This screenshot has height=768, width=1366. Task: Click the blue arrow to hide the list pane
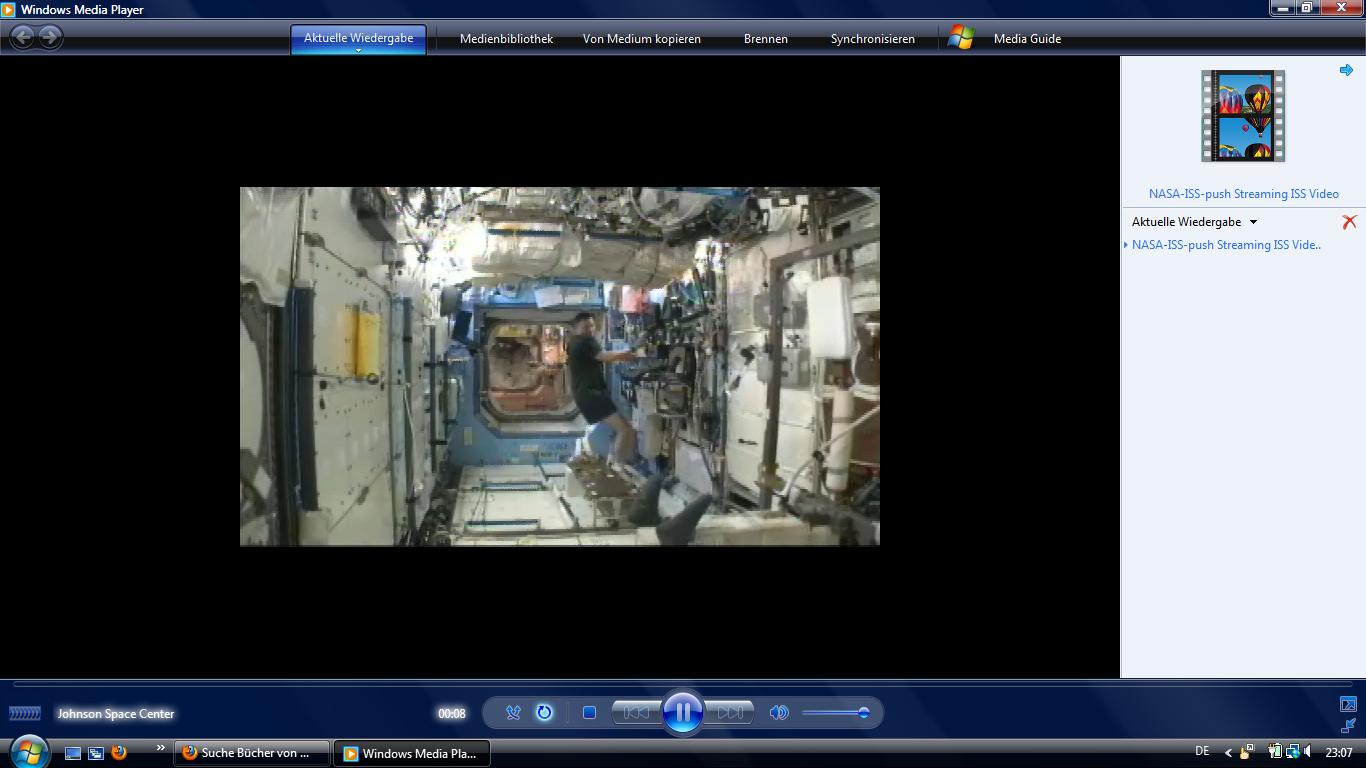(1346, 70)
